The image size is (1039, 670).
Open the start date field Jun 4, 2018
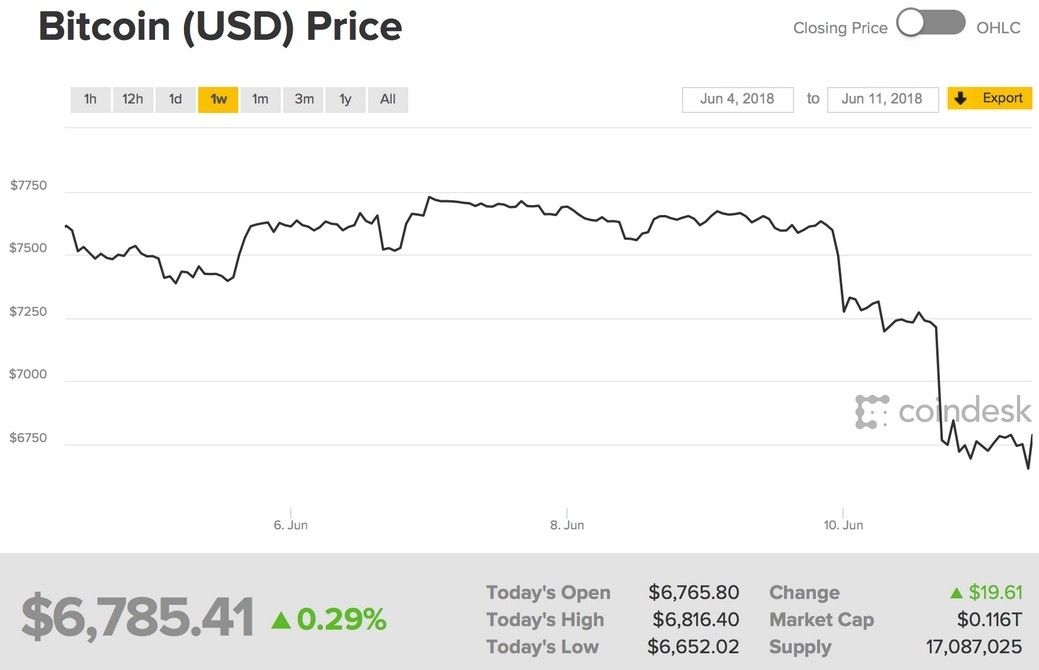tap(738, 99)
